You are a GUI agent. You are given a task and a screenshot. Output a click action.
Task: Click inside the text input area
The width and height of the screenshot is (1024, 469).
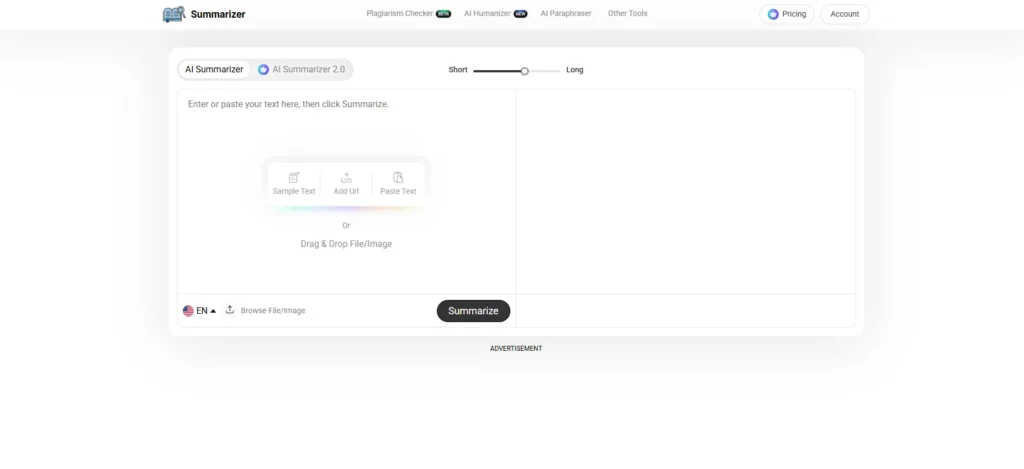(x=346, y=130)
